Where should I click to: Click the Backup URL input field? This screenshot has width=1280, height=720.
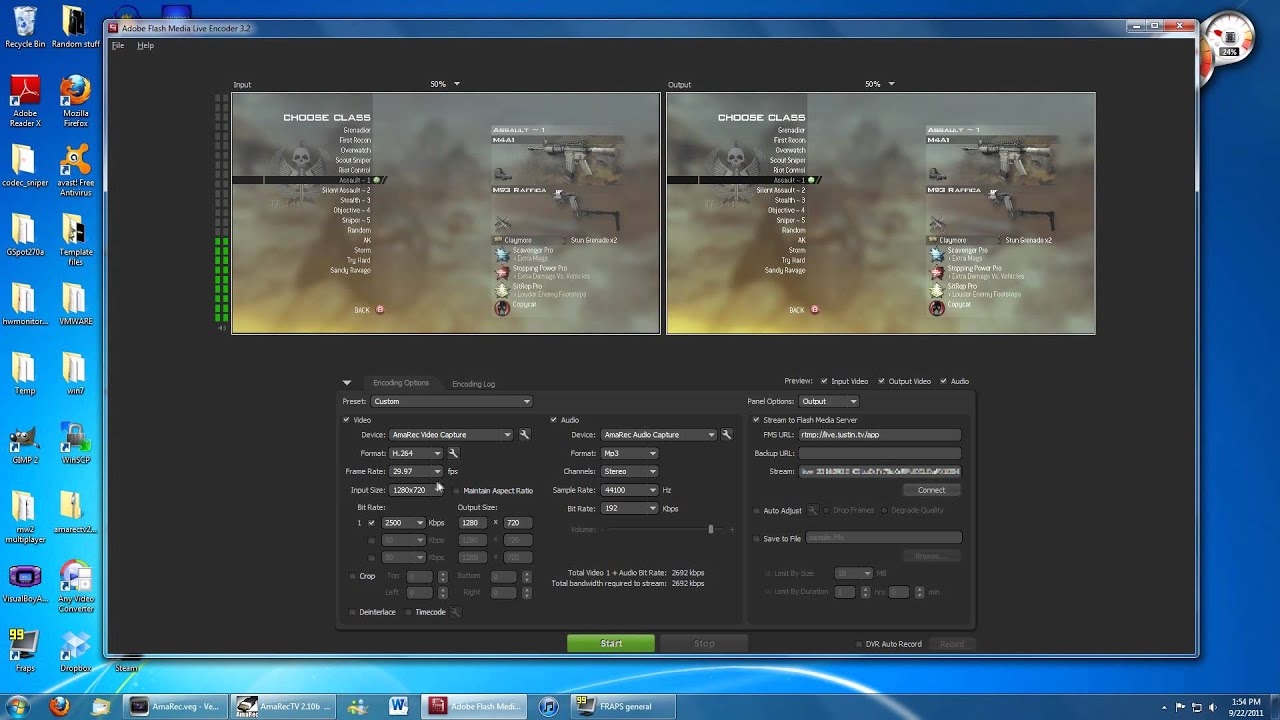pyautogui.click(x=880, y=453)
